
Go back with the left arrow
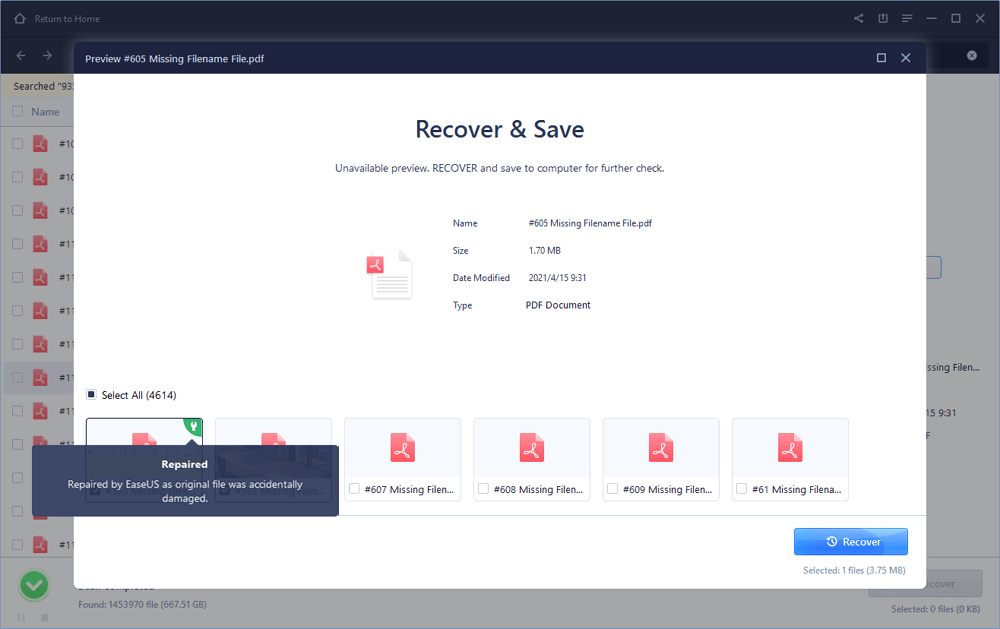21,56
